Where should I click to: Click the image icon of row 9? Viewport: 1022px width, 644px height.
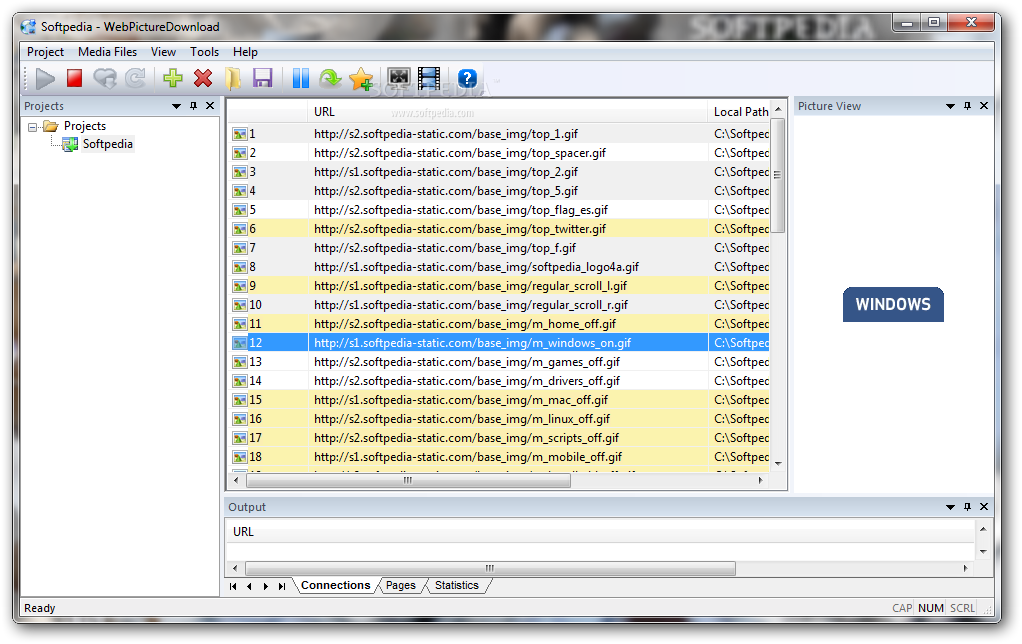coord(240,286)
